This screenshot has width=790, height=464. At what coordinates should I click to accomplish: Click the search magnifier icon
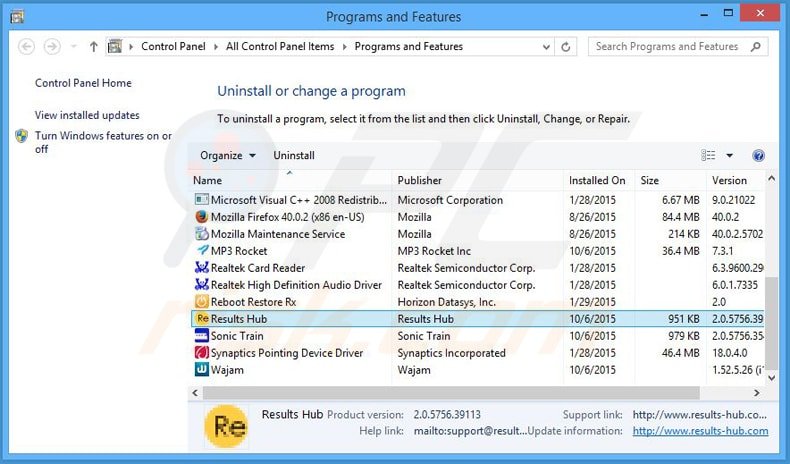click(755, 47)
